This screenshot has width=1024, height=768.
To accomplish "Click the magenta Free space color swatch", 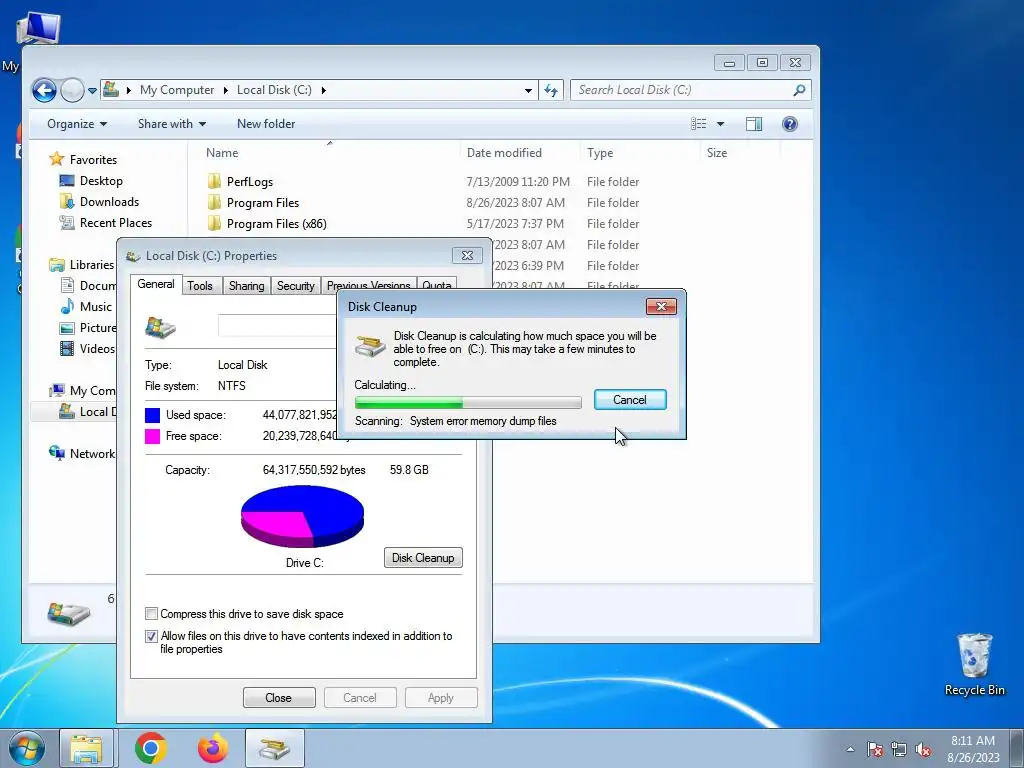I will coord(152,436).
